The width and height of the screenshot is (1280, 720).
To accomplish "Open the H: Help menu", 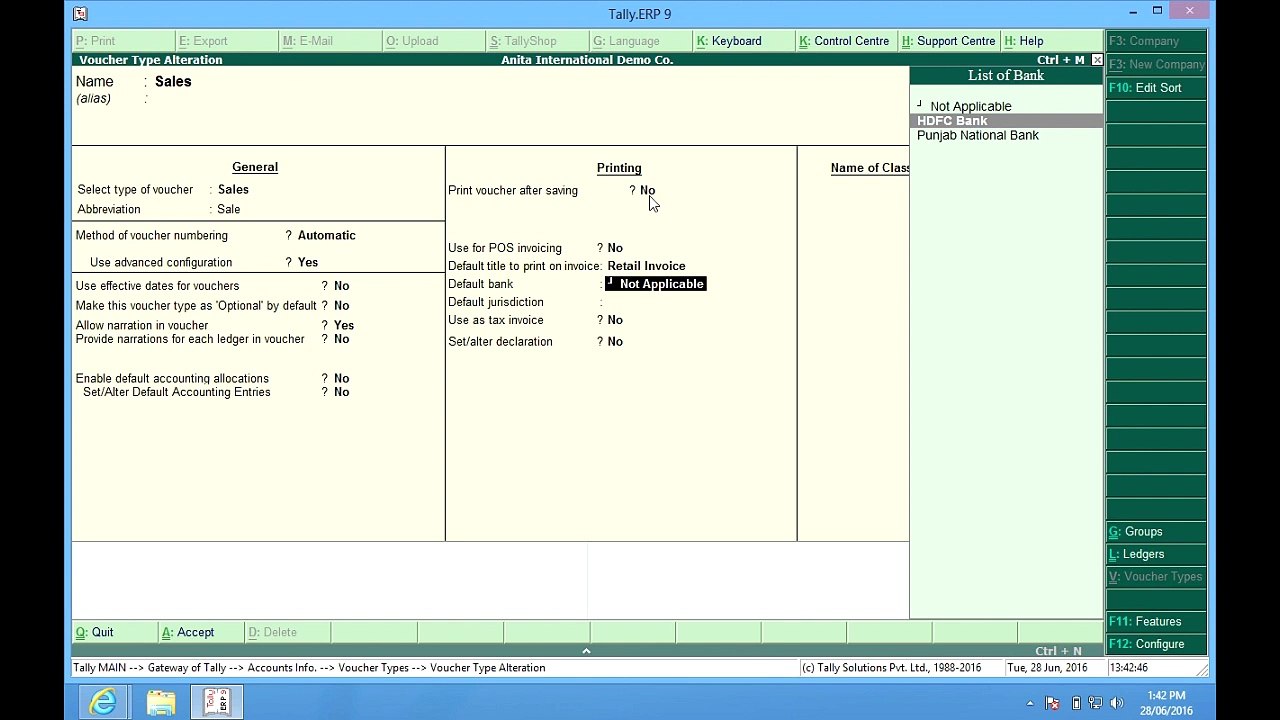I will (x=1052, y=41).
